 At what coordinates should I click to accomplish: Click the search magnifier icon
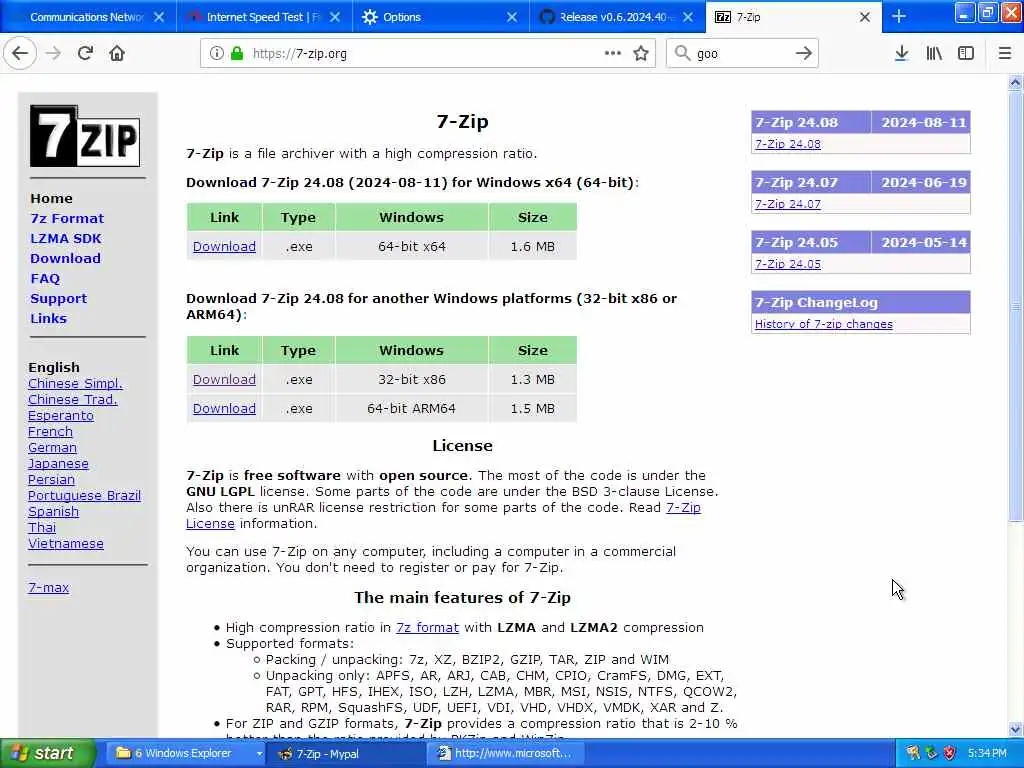click(x=682, y=54)
